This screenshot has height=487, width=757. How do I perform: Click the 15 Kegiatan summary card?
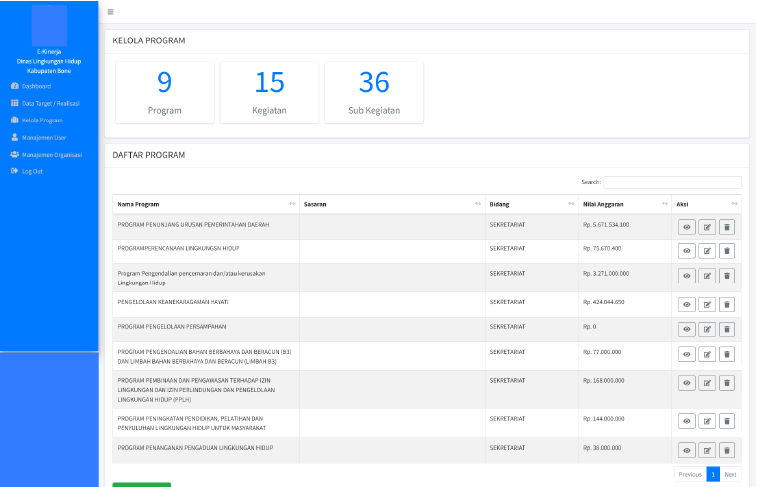coord(269,93)
